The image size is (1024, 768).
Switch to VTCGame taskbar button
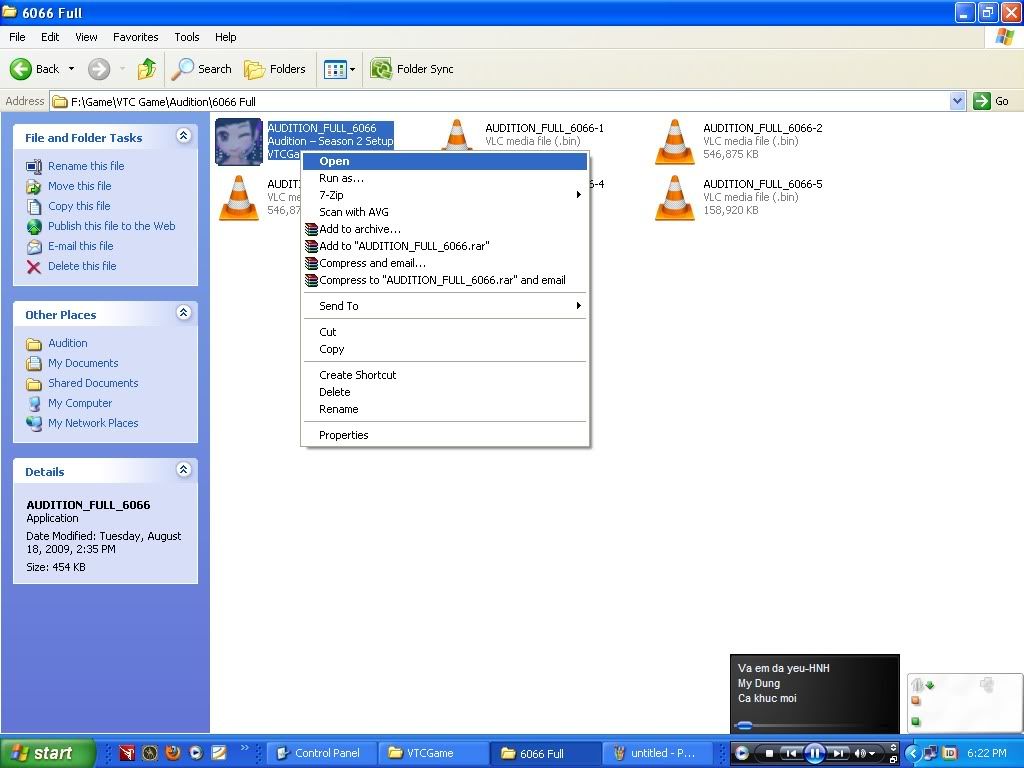tap(433, 754)
